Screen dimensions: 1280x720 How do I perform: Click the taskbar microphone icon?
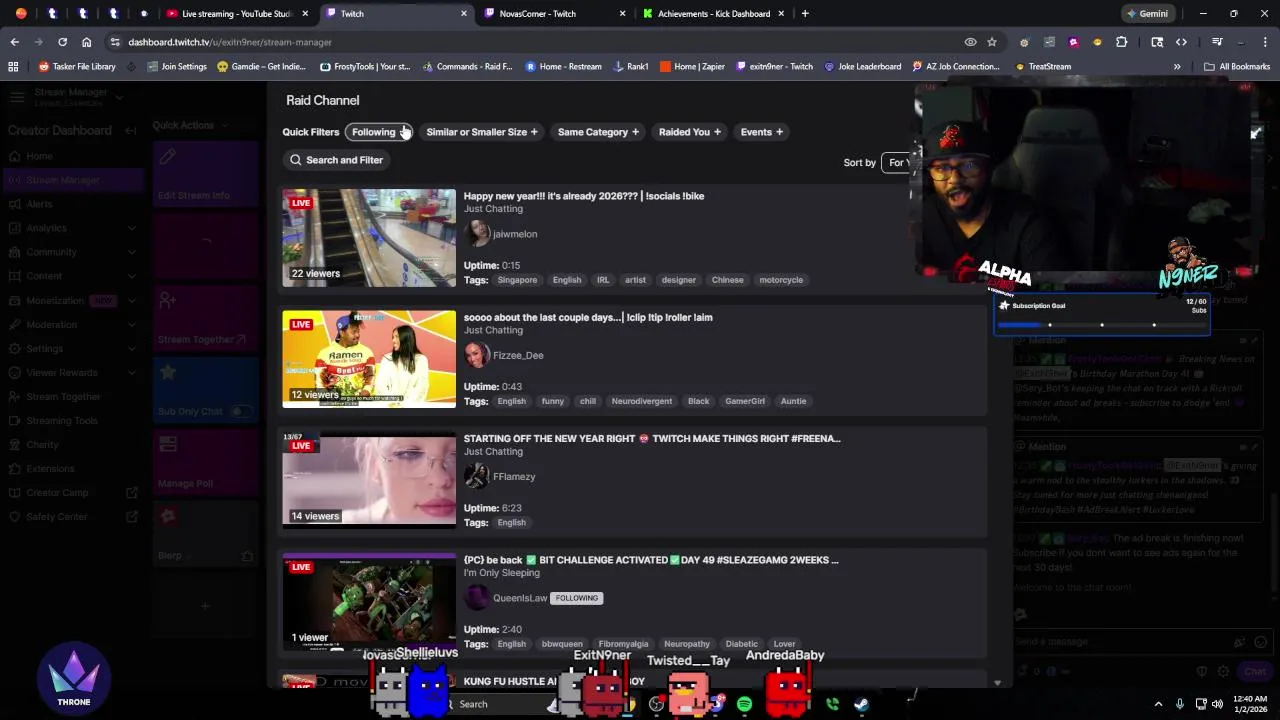pos(1180,704)
